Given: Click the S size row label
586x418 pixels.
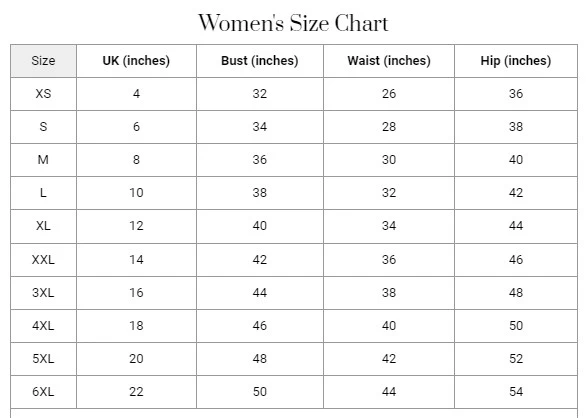Looking at the screenshot, I should click(x=43, y=127).
